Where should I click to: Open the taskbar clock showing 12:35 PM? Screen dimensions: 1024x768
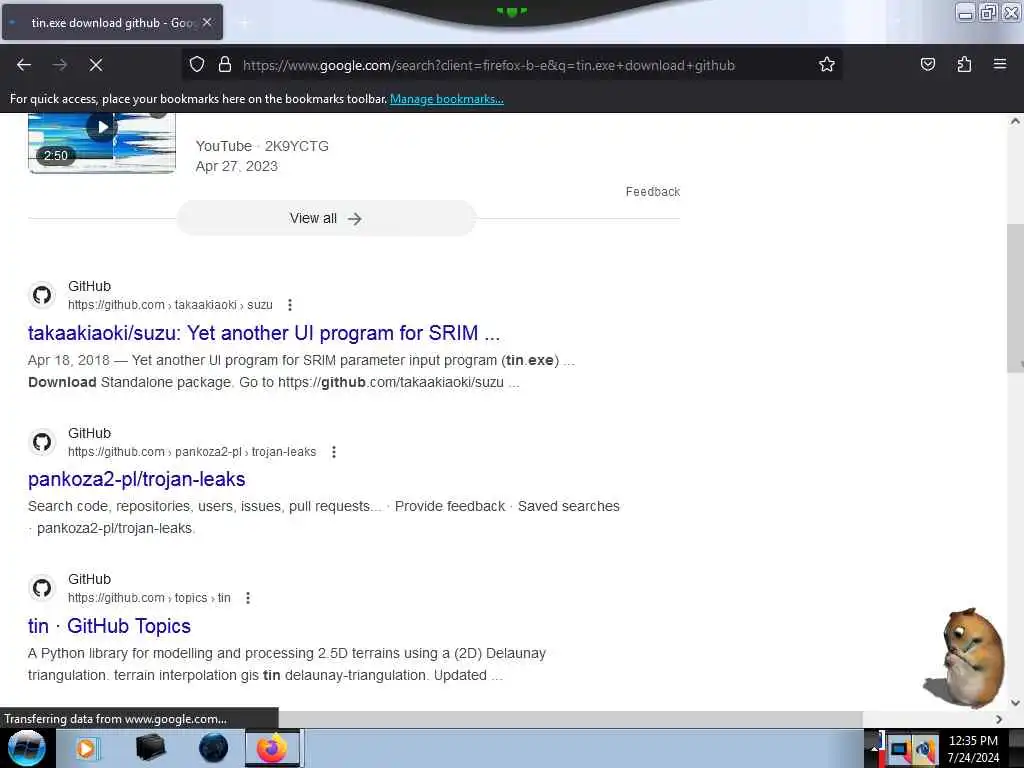point(973,749)
